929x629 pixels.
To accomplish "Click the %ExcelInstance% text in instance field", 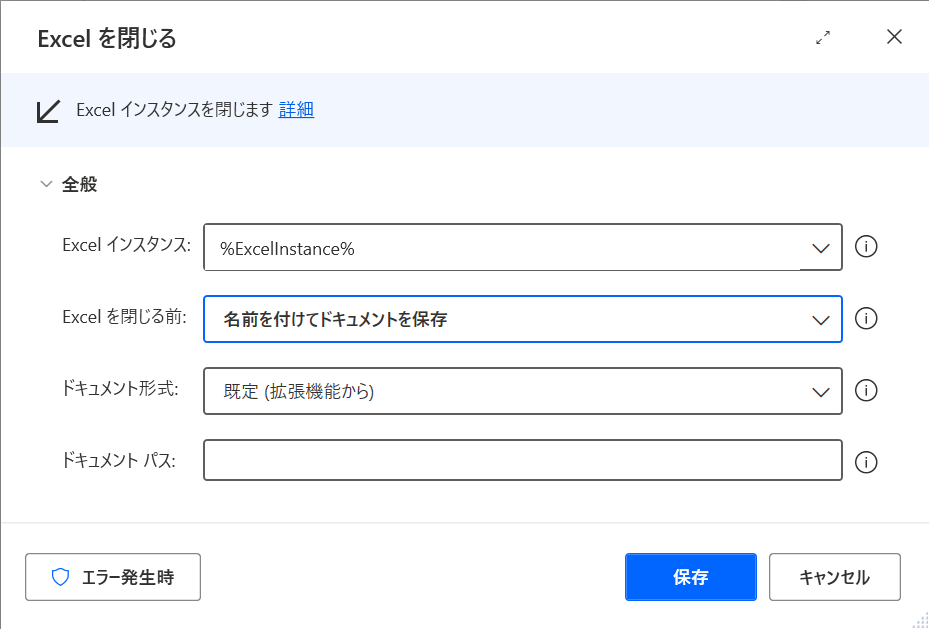I will tap(287, 248).
